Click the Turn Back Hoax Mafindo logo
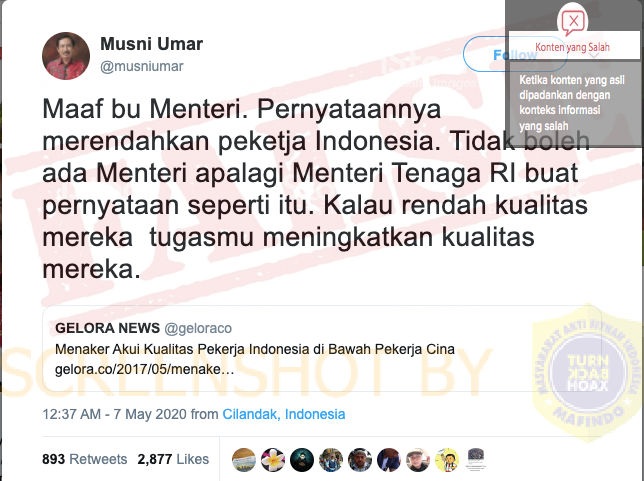This screenshot has width=644, height=481. [588, 373]
